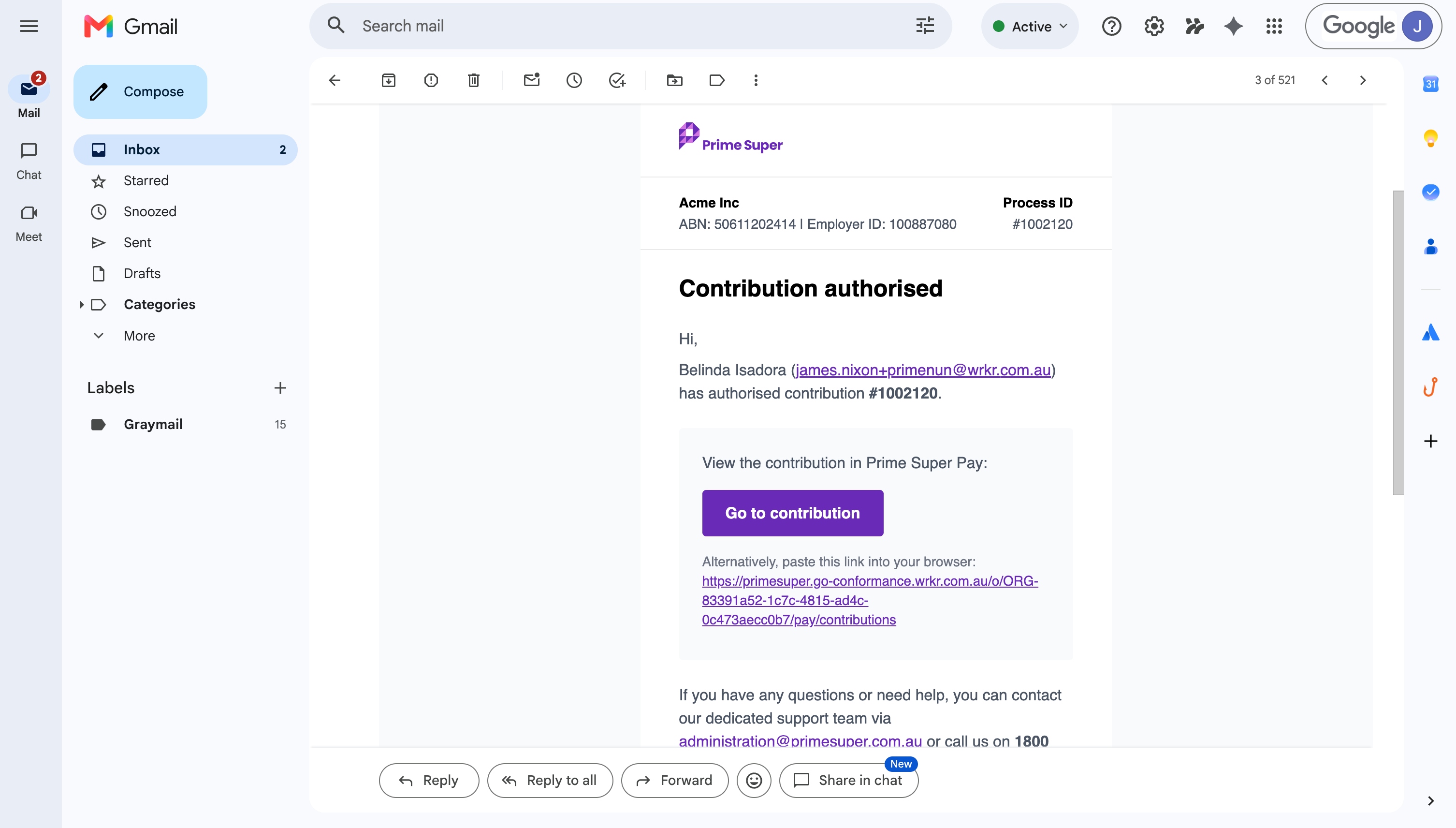
Task: Open the Labels tag icon in toolbar
Action: click(716, 80)
